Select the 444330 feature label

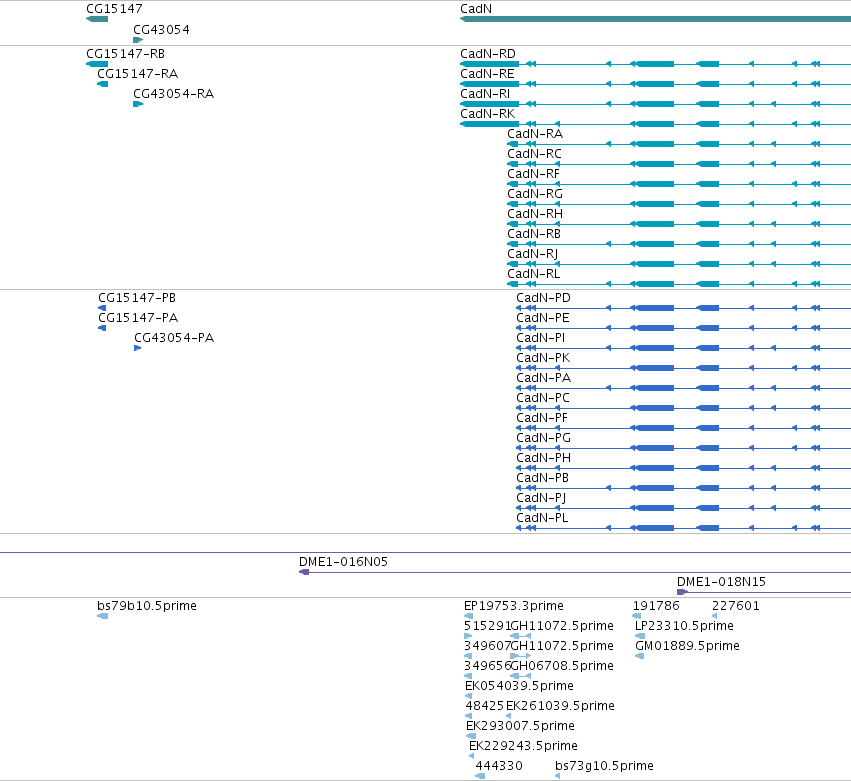(x=499, y=766)
